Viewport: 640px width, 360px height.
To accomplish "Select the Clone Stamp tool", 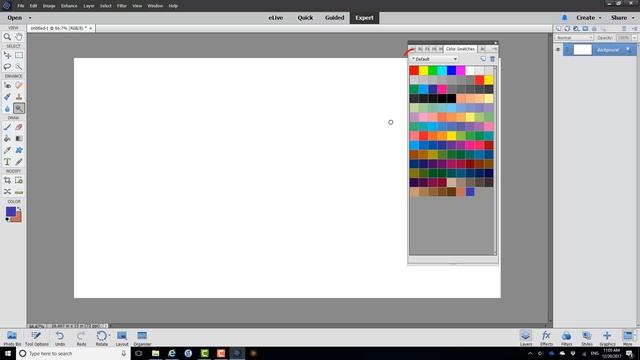I will [19, 97].
